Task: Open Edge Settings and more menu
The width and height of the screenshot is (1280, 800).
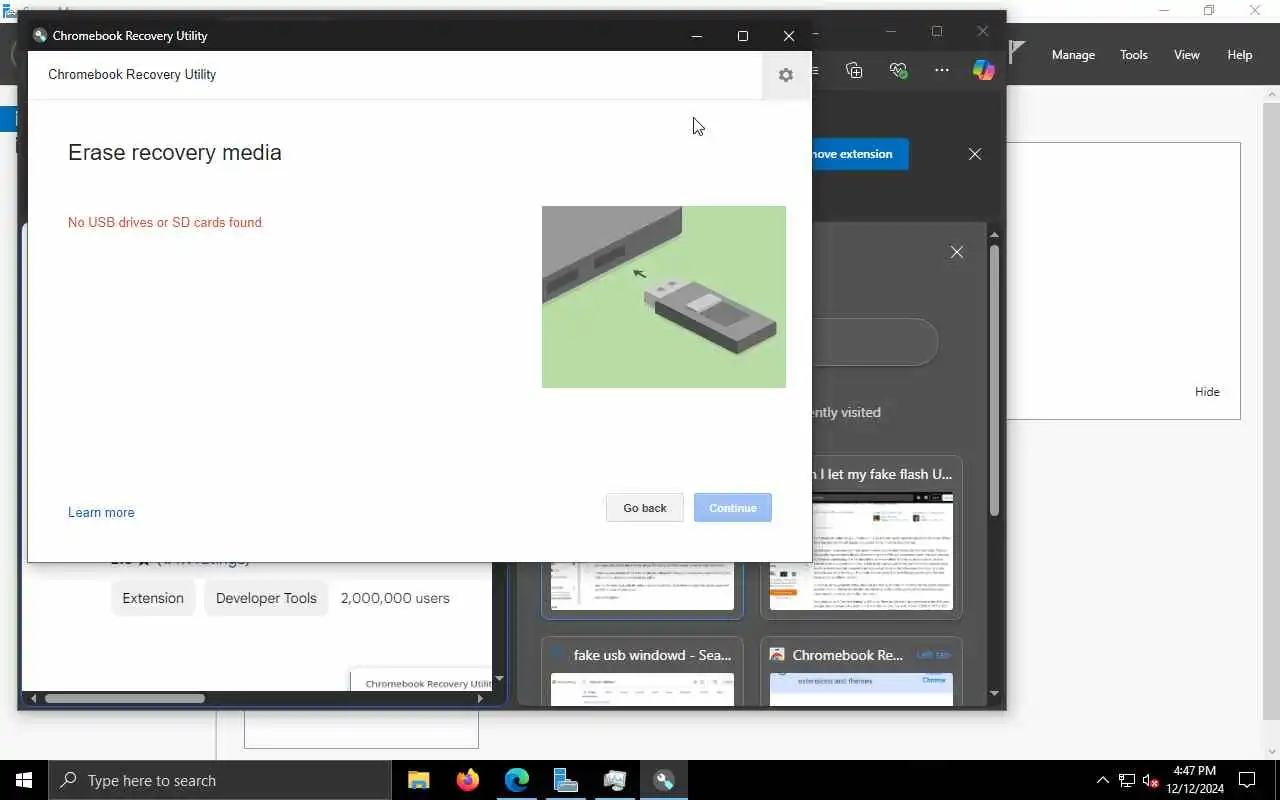Action: tap(942, 70)
